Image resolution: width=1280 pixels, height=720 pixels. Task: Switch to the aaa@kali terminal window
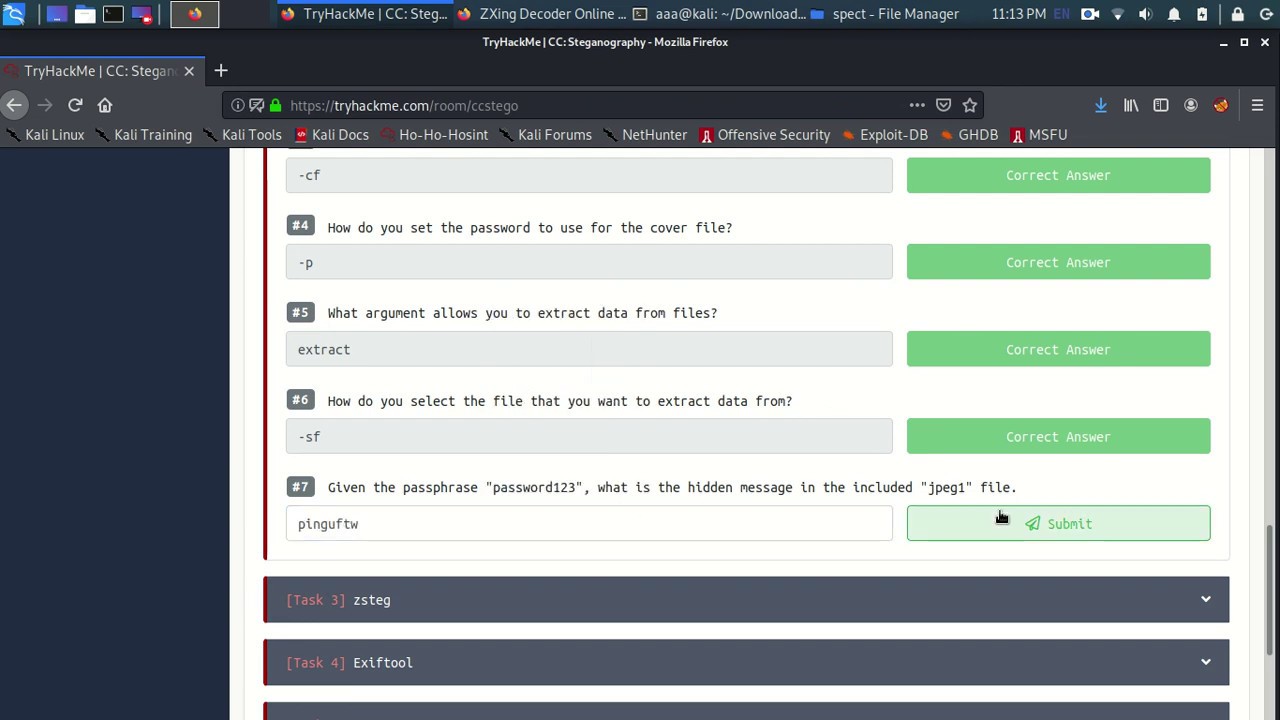click(x=719, y=14)
